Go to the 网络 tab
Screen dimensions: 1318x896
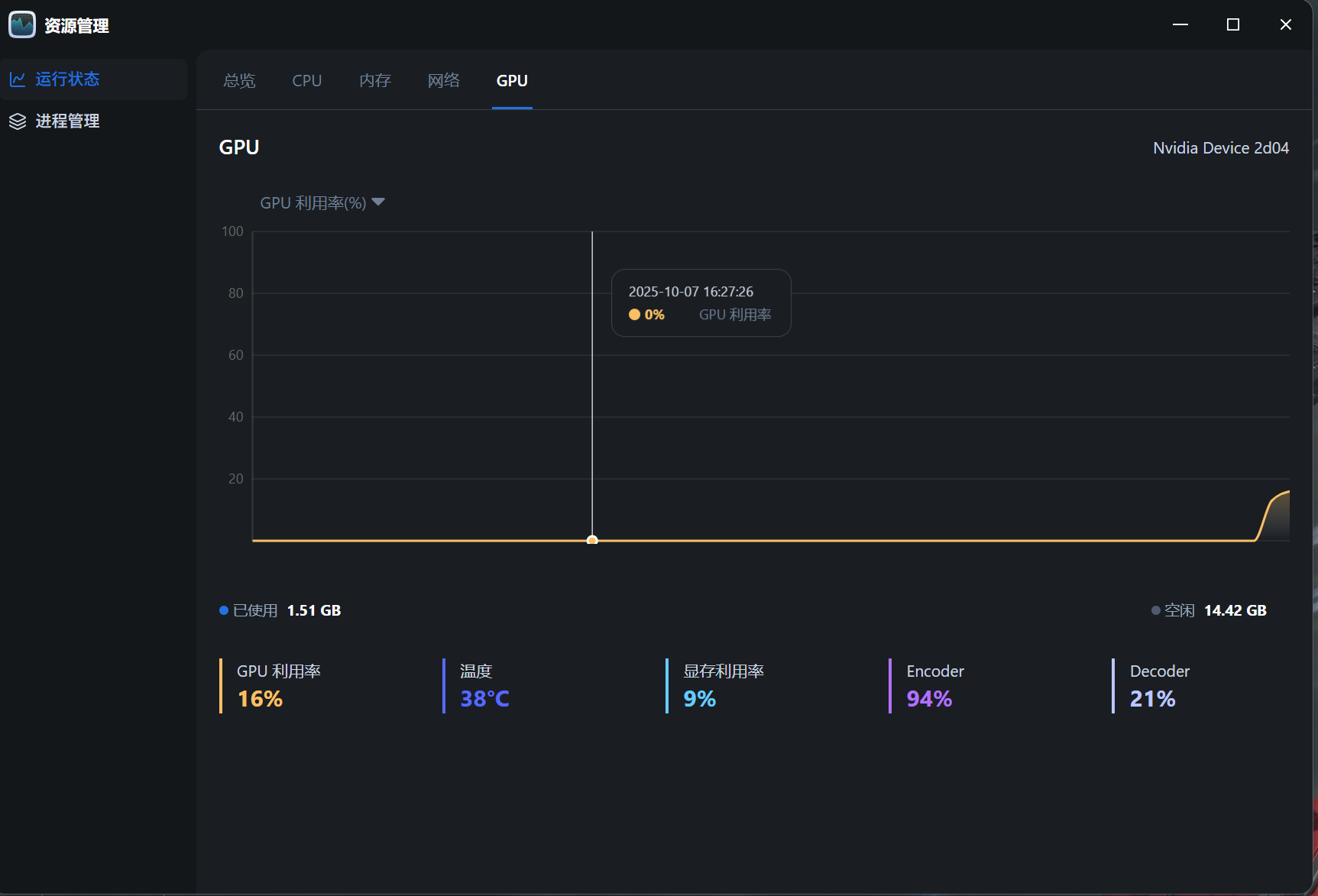[444, 81]
